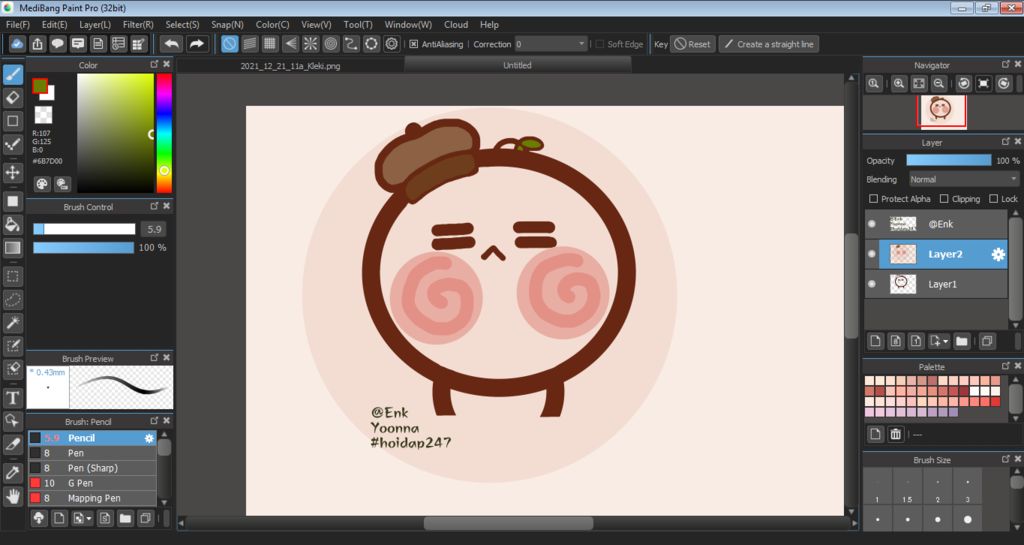The height and width of the screenshot is (545, 1024).
Task: Click Create a straight line button
Action: click(769, 44)
